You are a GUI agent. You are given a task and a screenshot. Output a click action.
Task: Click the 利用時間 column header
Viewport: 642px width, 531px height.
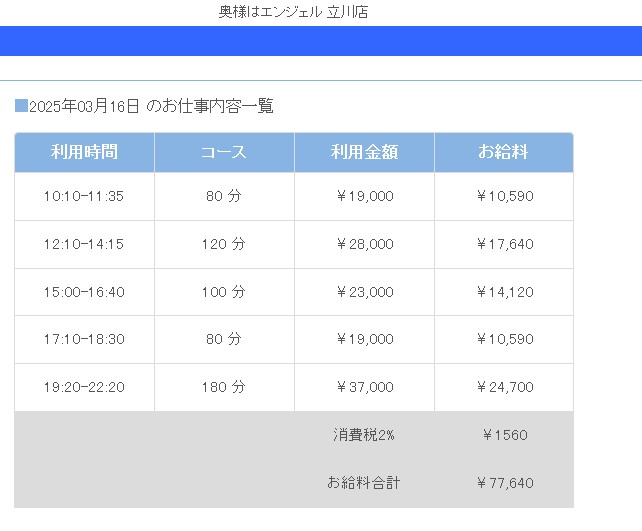[84, 152]
